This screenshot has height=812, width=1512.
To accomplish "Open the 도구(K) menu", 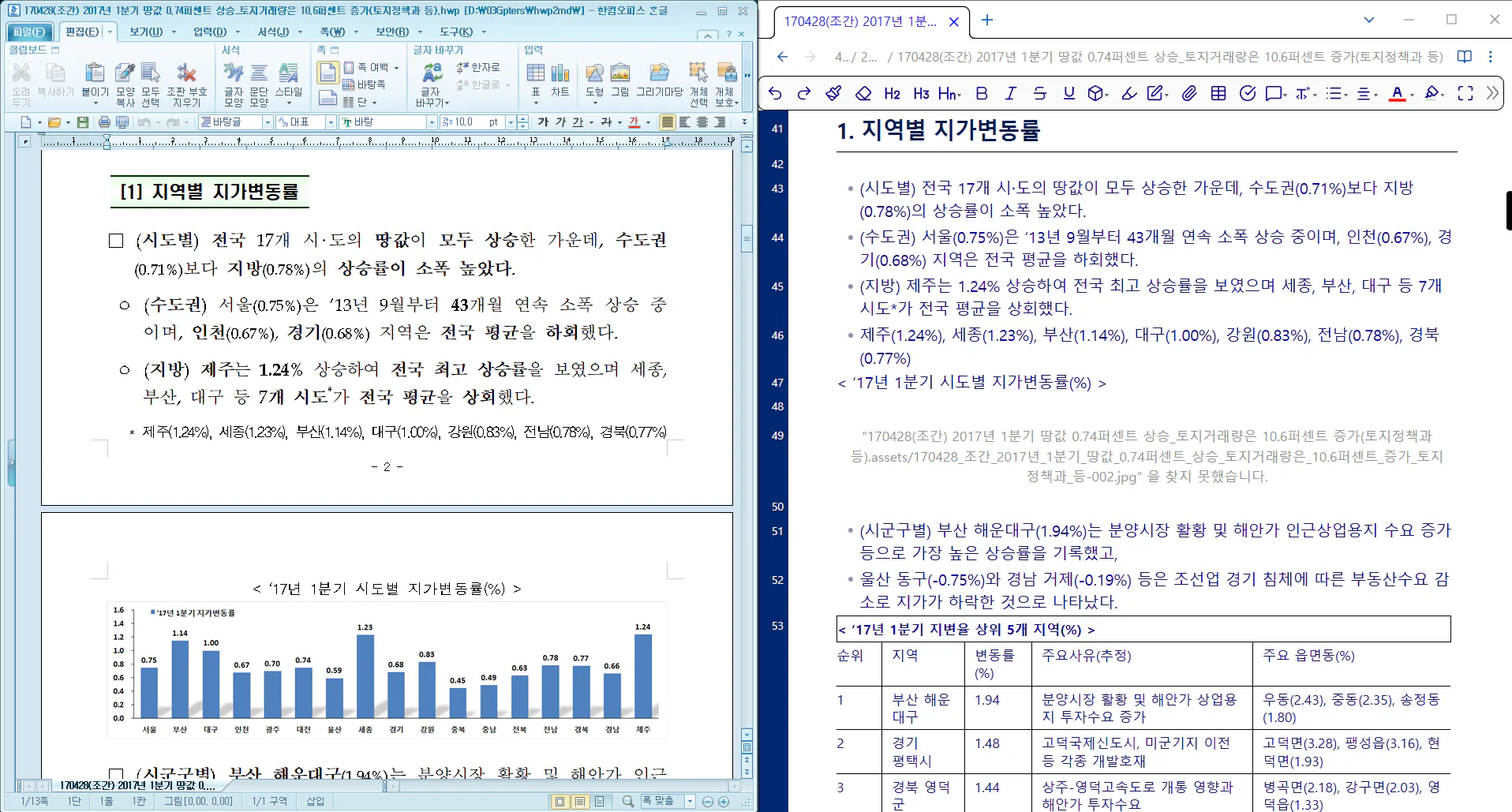I will point(456,32).
